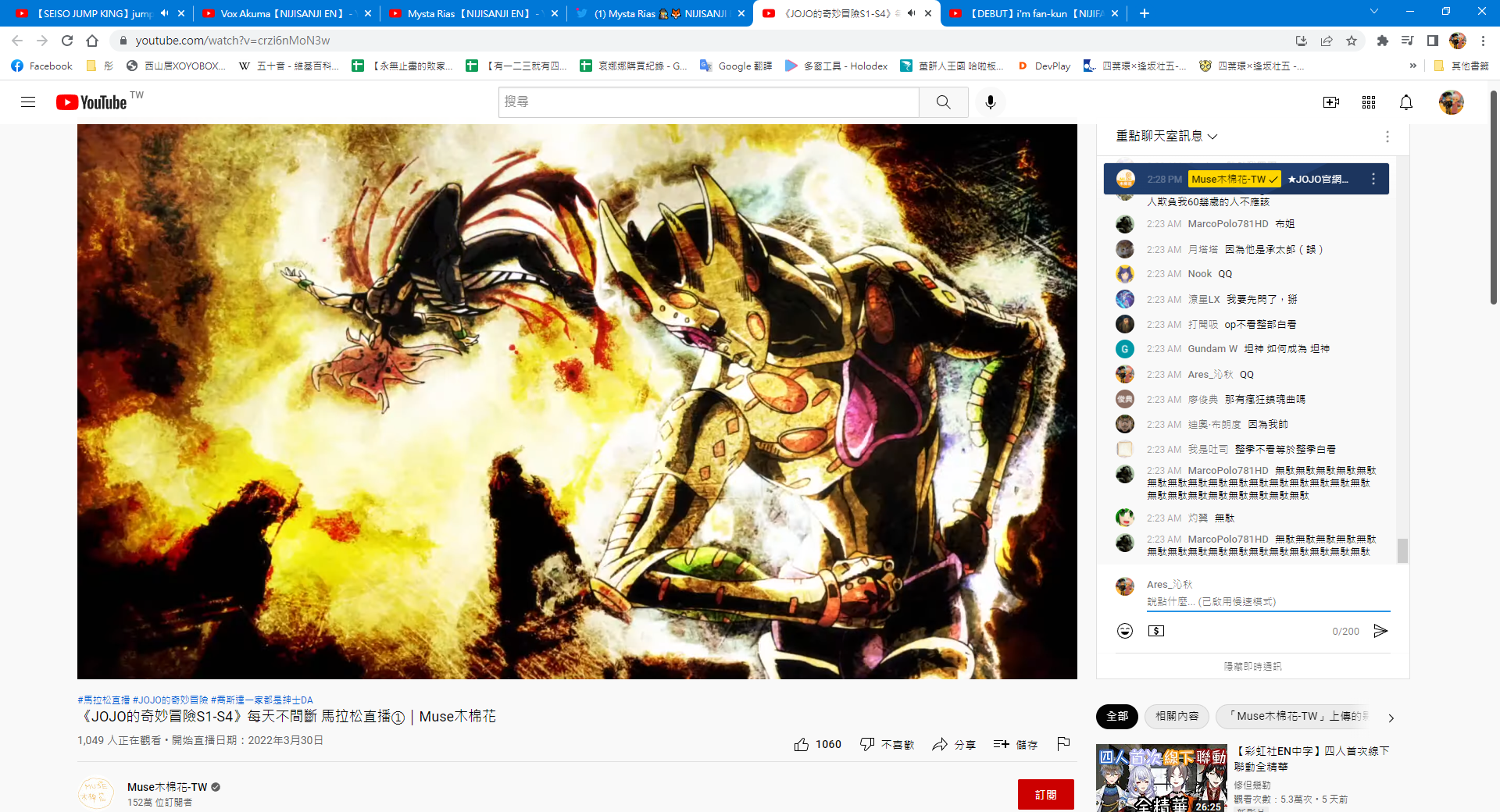Viewport: 1500px width, 812px height.
Task: Report video with flag icon
Action: (1063, 744)
